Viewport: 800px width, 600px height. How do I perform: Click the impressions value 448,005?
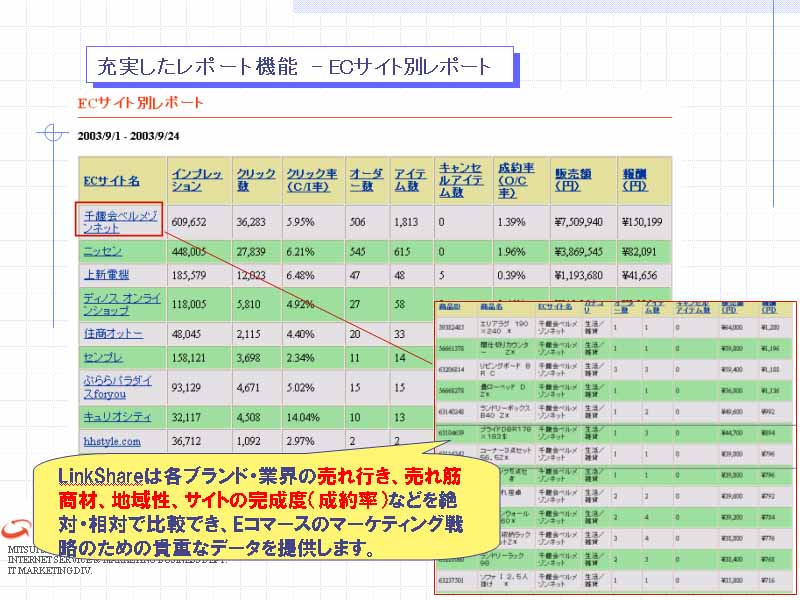click(x=189, y=252)
